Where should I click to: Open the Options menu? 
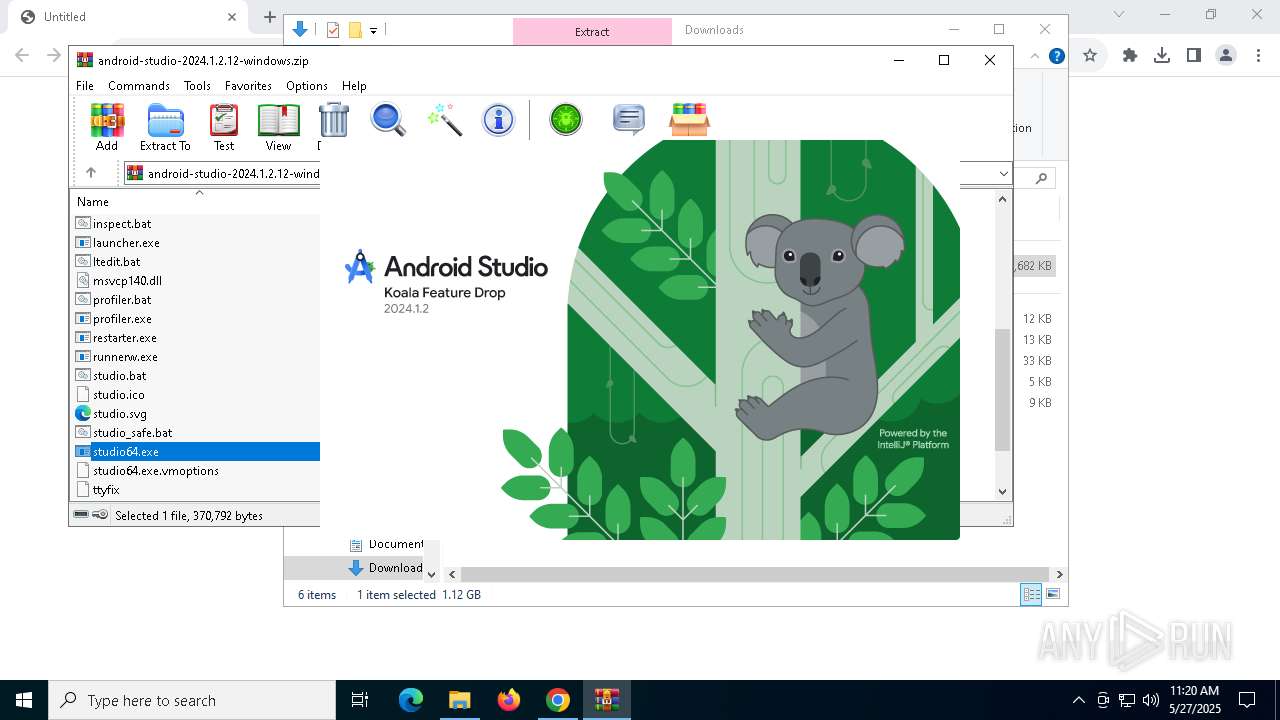[307, 86]
